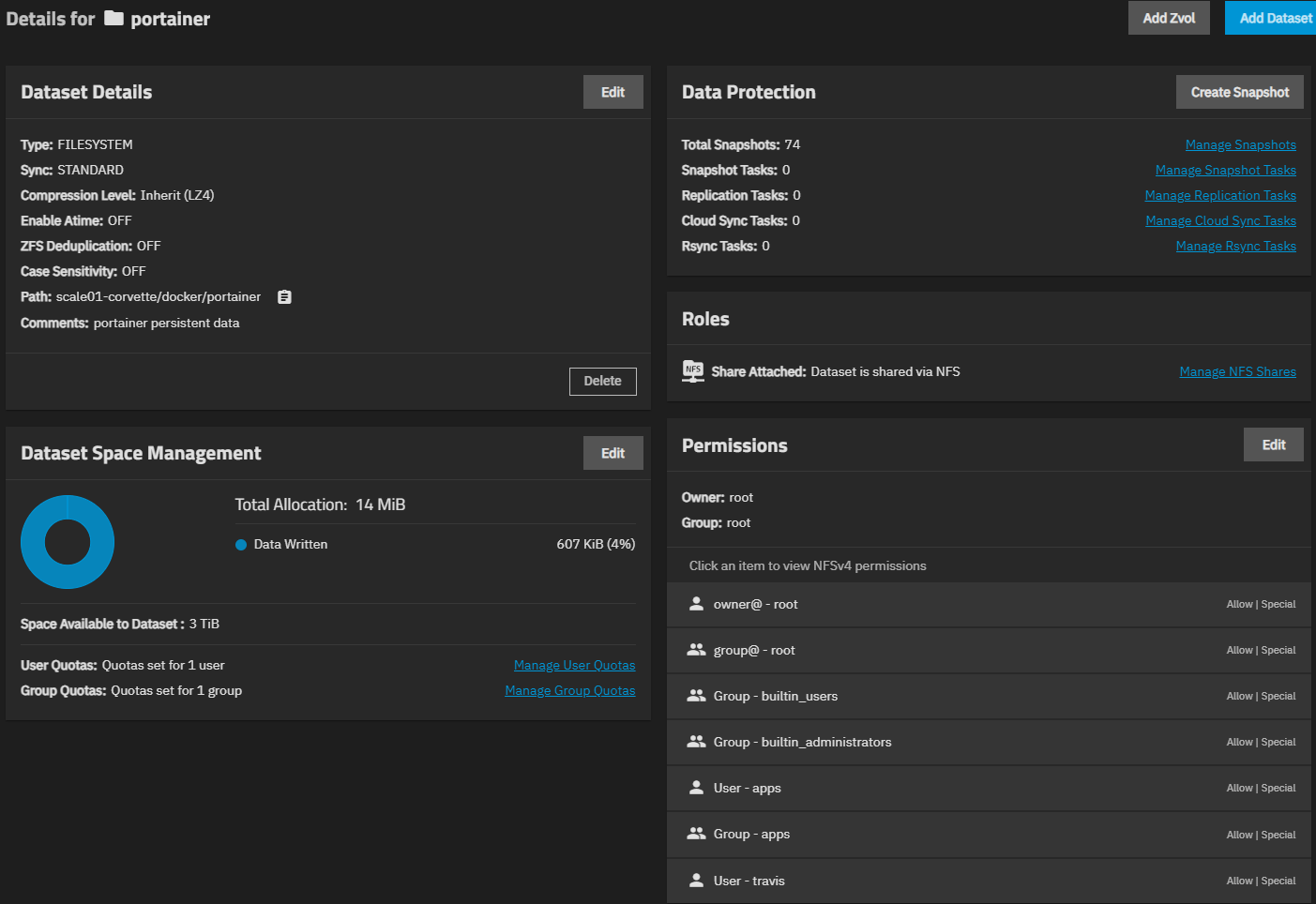The height and width of the screenshot is (904, 1316).
Task: Click 'Dataset is shared via NFS' text
Action: pos(885,371)
